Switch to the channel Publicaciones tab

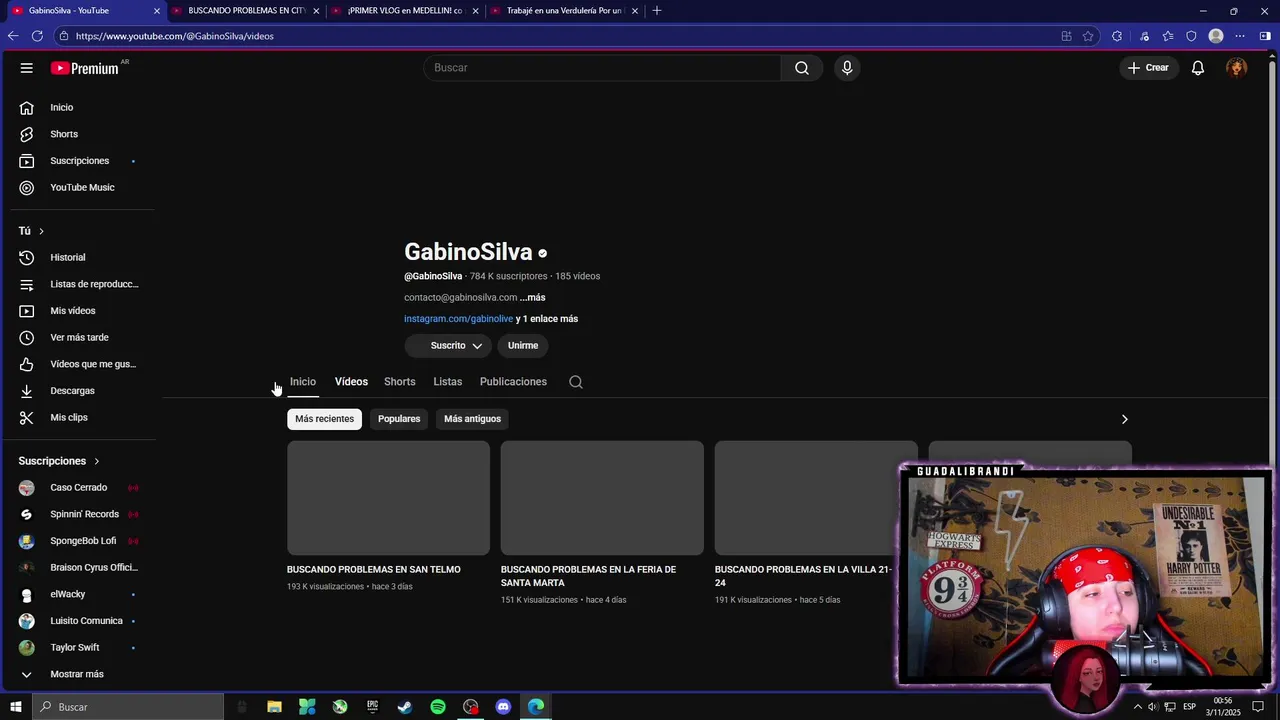pos(513,382)
